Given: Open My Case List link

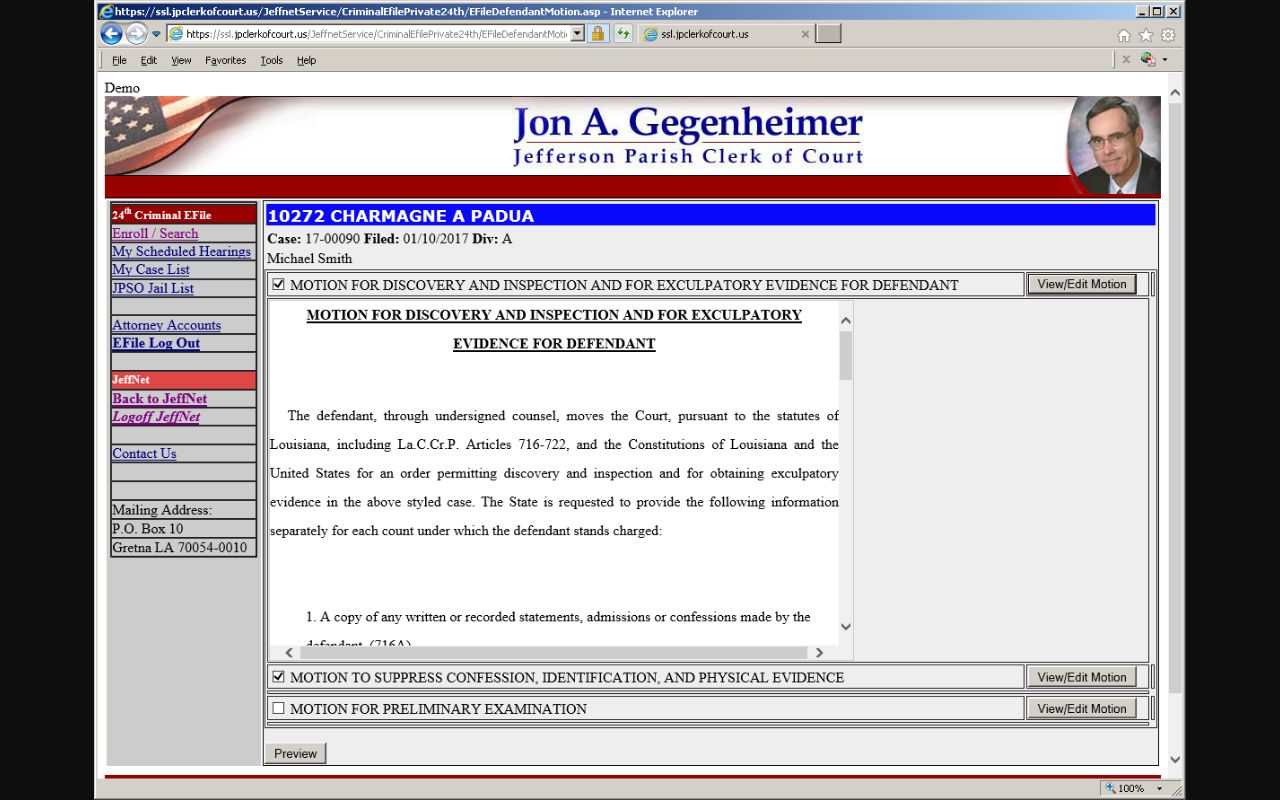Looking at the screenshot, I should [151, 269].
